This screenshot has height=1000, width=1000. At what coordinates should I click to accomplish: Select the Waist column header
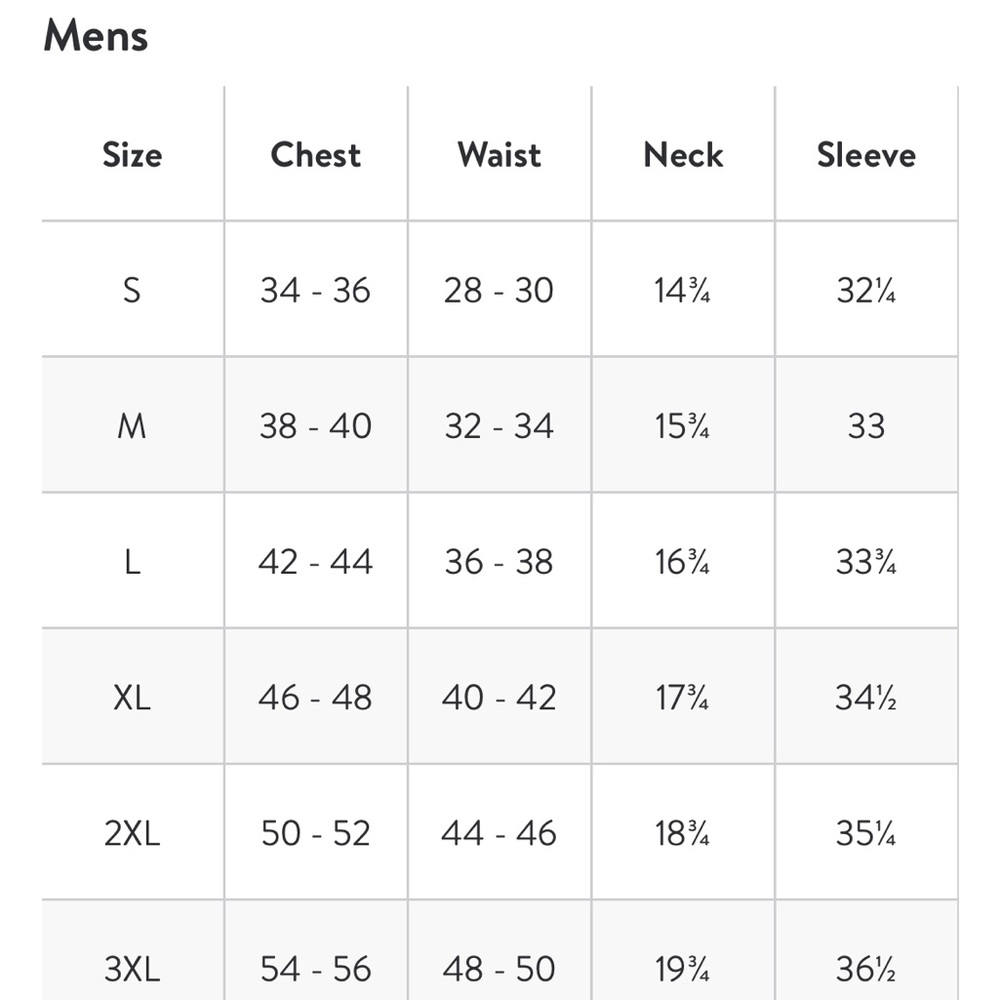pos(499,155)
